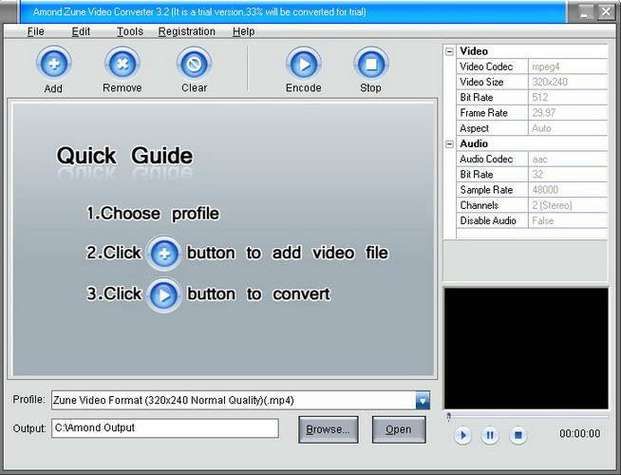Viewport: 621px width, 475px height.
Task: Stop the preview playback
Action: pyautogui.click(x=518, y=434)
